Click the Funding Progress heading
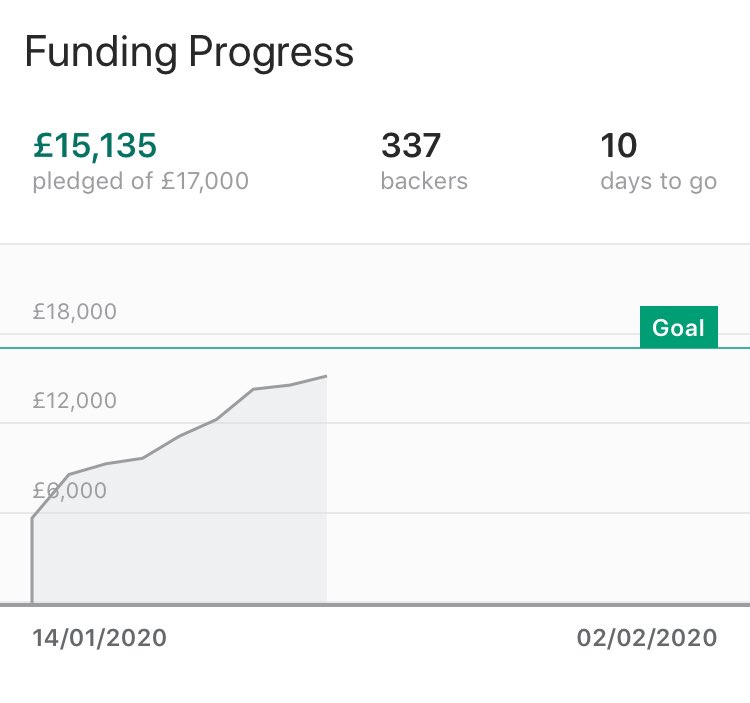 pyautogui.click(x=189, y=53)
